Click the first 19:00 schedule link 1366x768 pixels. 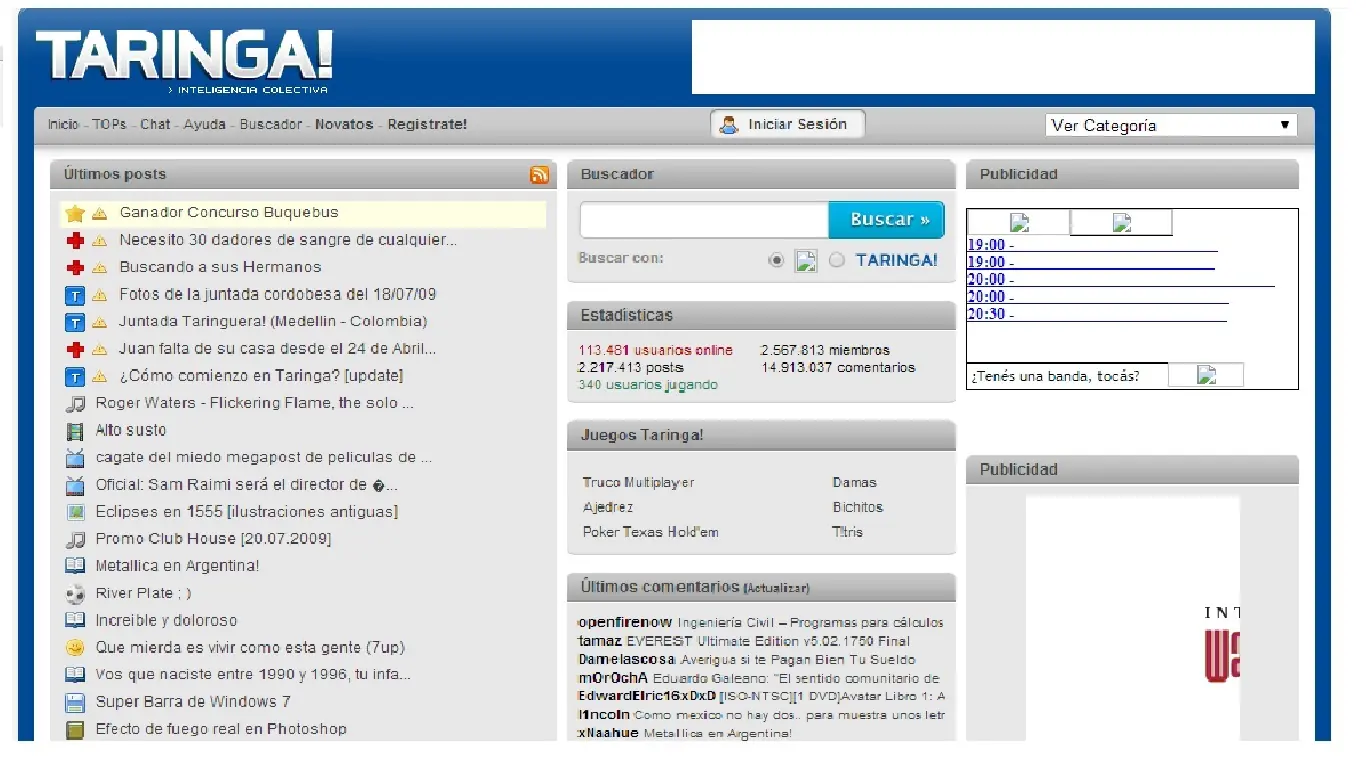[x=1092, y=245]
